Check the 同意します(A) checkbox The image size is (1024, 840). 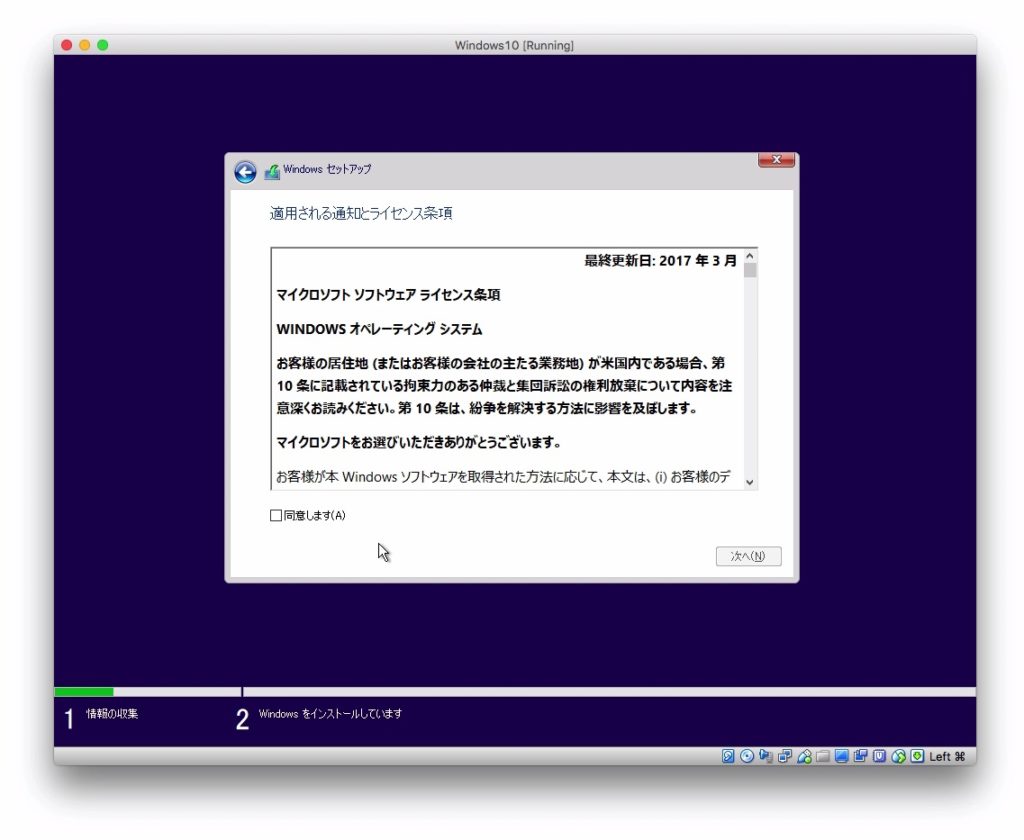(x=276, y=515)
